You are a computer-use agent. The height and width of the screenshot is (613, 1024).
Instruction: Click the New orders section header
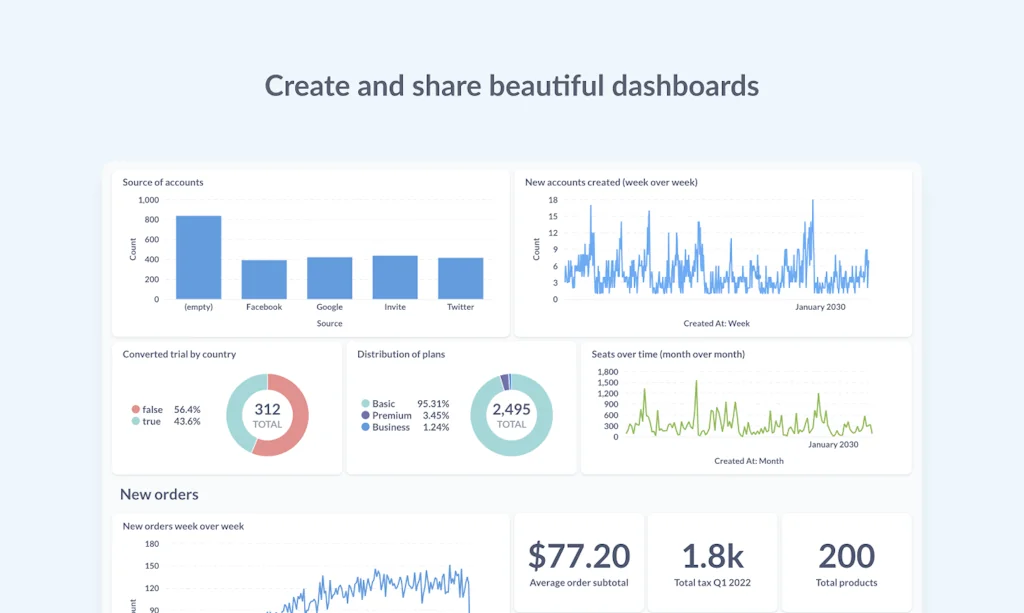click(x=159, y=494)
